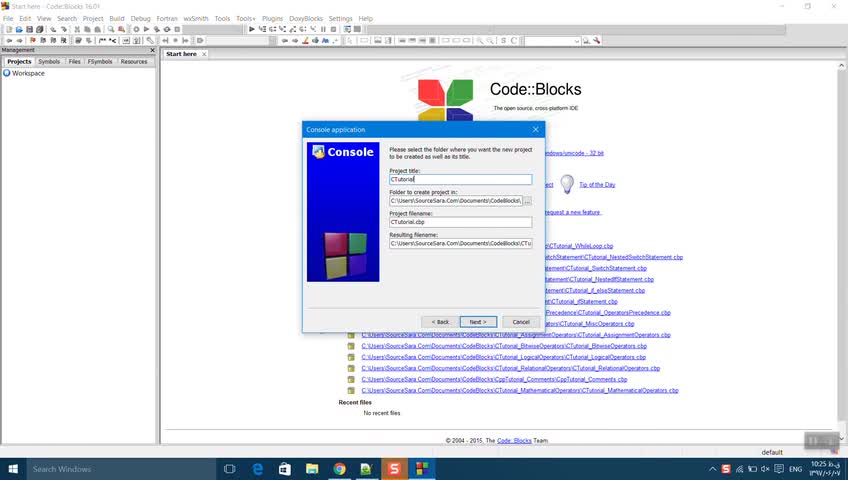The height and width of the screenshot is (480, 848).
Task: Click the Replace toolbar icon
Action: click(121, 29)
